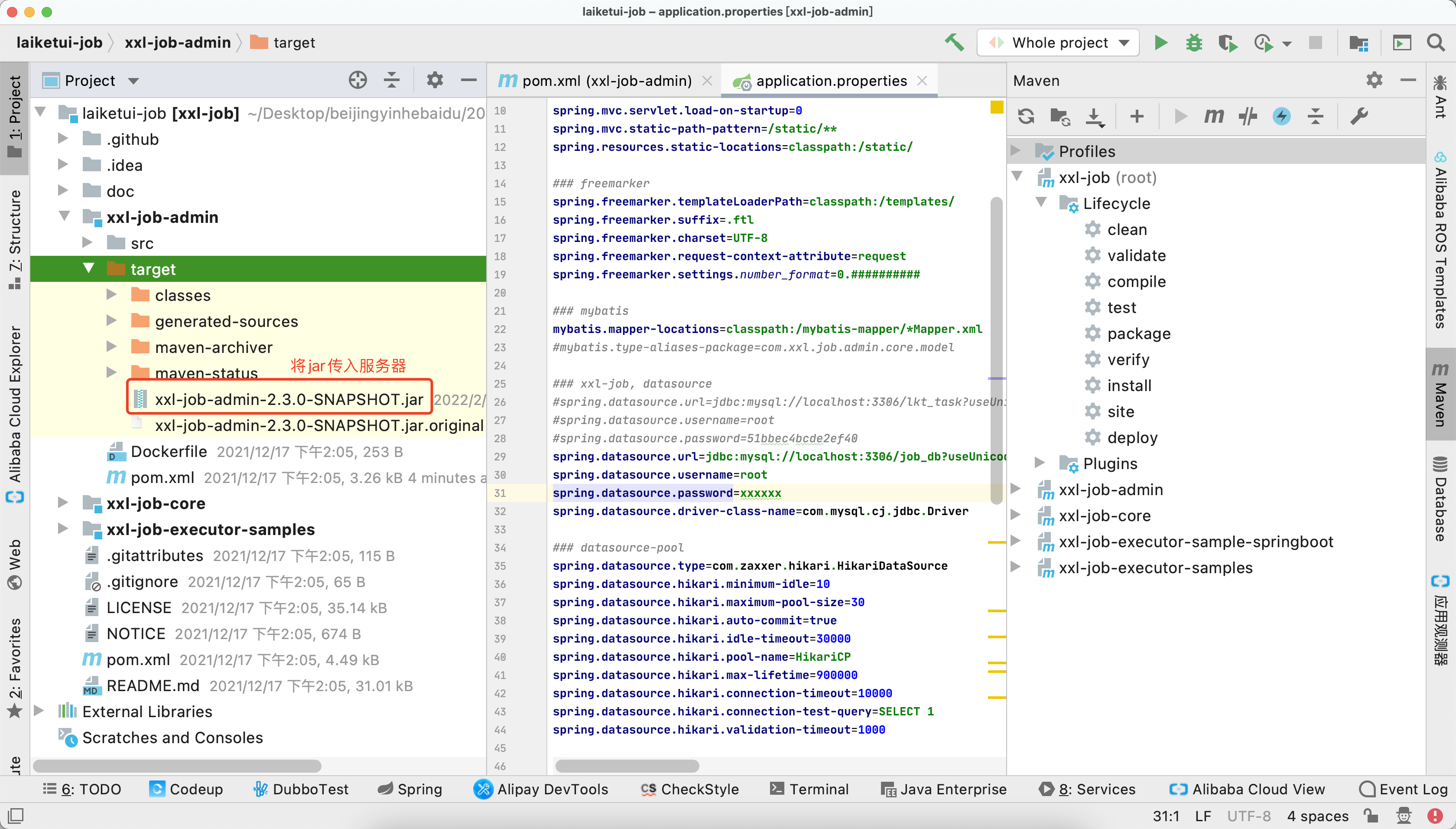
Task: Hide the Maven tool window
Action: point(1408,80)
